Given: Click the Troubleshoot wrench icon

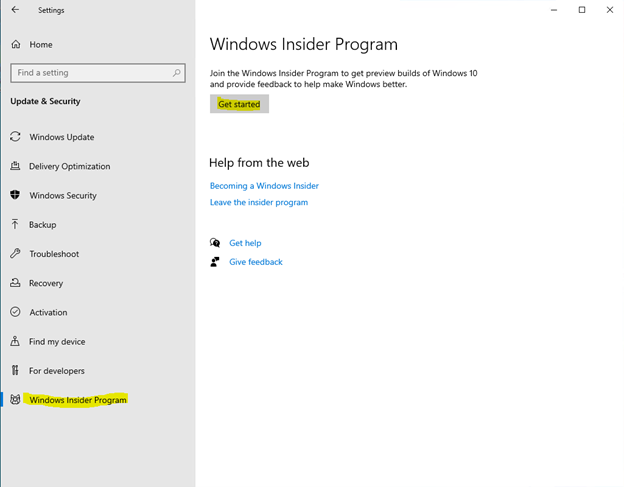Looking at the screenshot, I should (x=15, y=253).
